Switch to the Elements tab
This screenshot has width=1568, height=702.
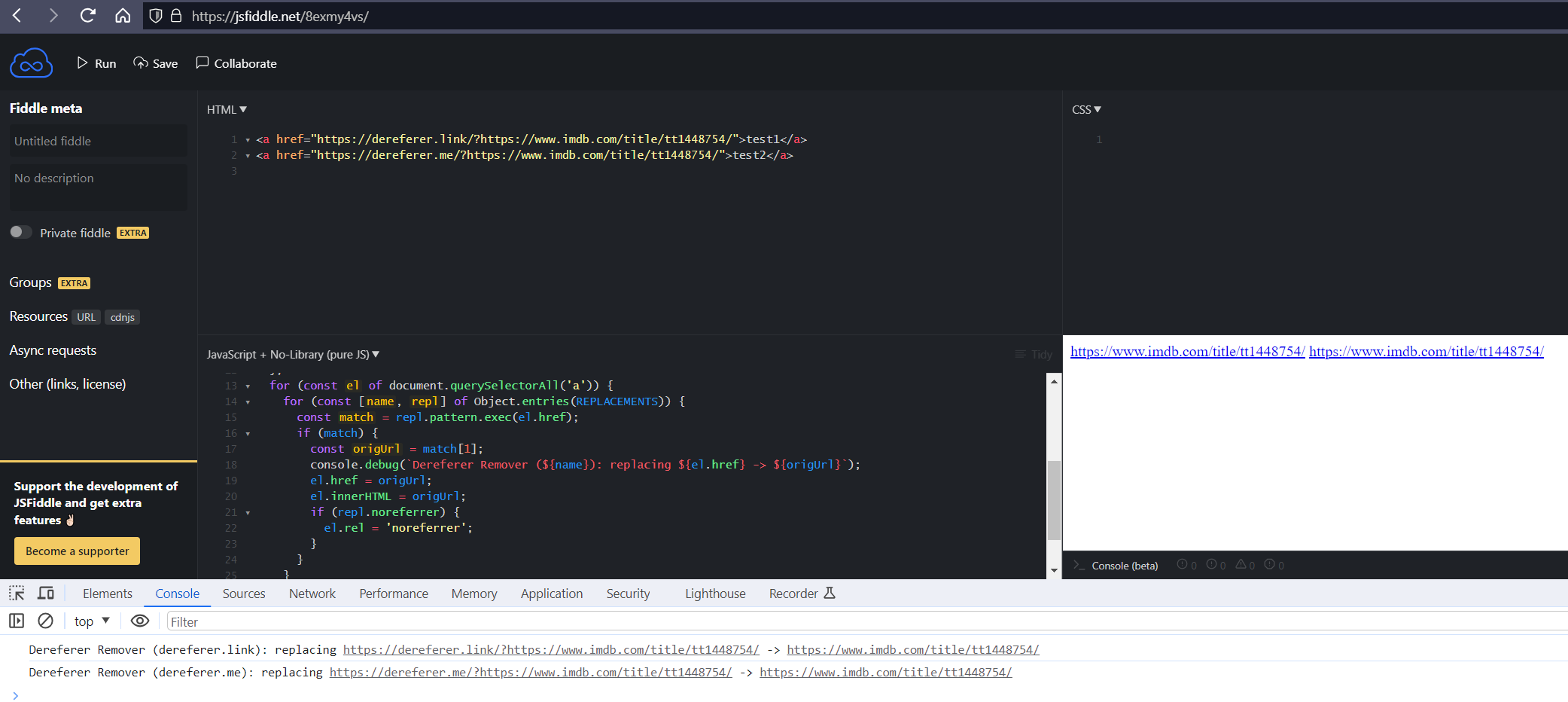(x=108, y=594)
